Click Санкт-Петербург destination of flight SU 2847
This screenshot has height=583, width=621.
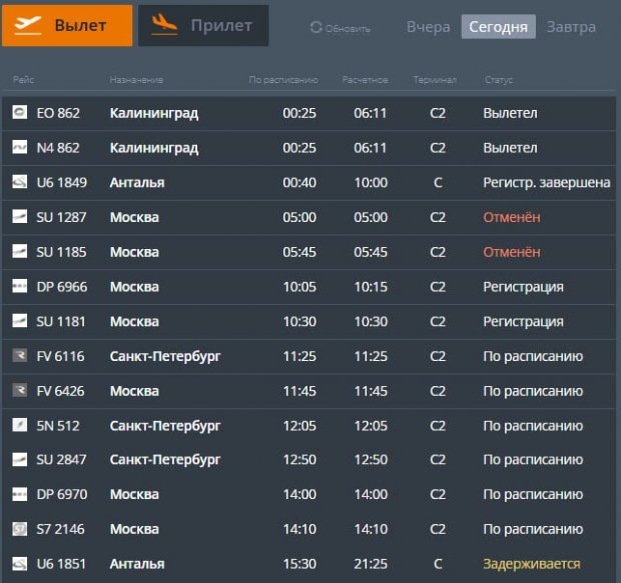[x=165, y=460]
